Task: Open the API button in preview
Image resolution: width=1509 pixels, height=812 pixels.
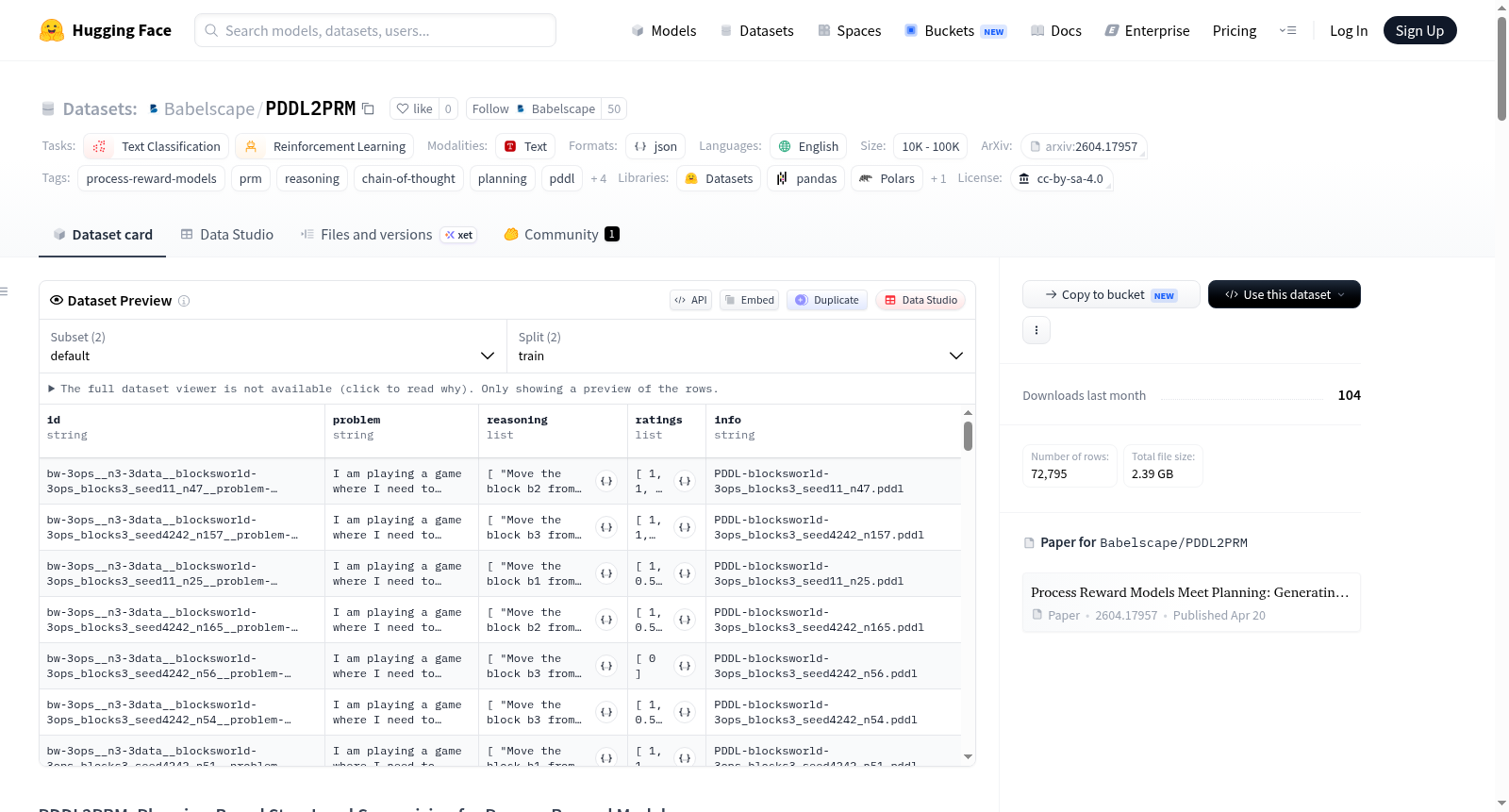Action: coord(690,300)
